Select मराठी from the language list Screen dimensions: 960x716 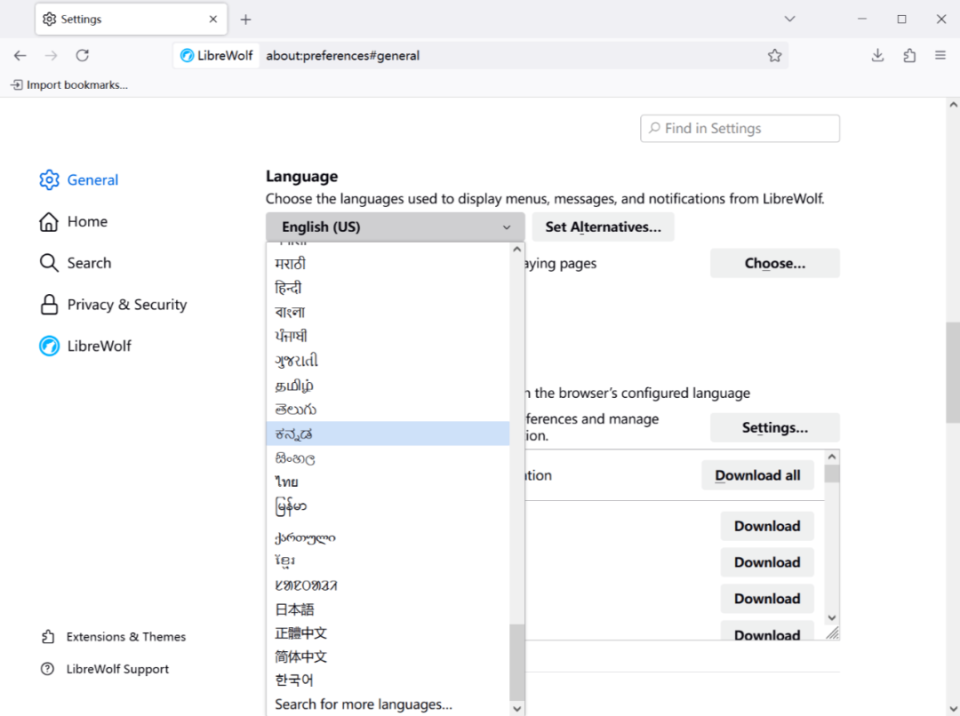click(388, 264)
